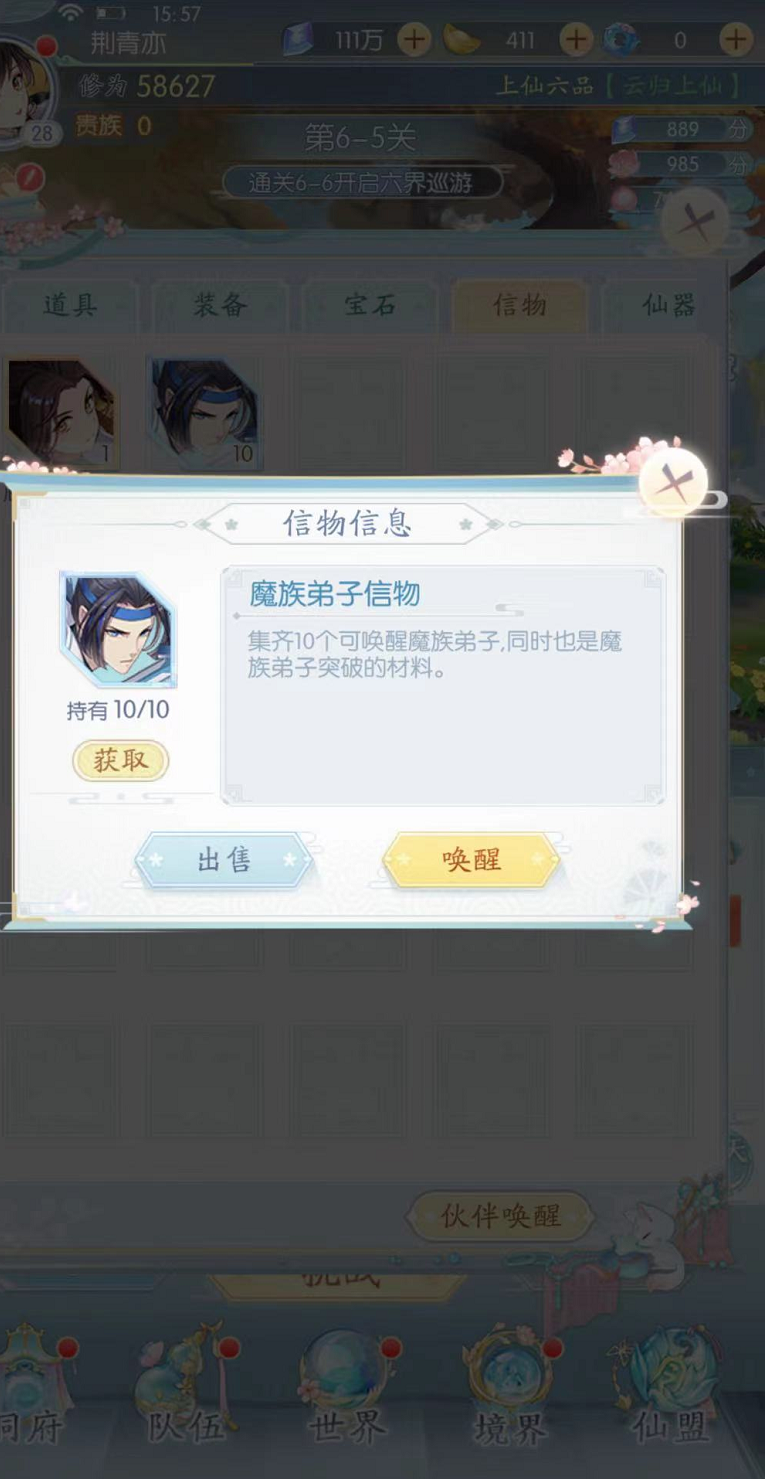Screen dimensions: 765x1479
Task: Switch to the 装备 tab
Action: tap(220, 305)
